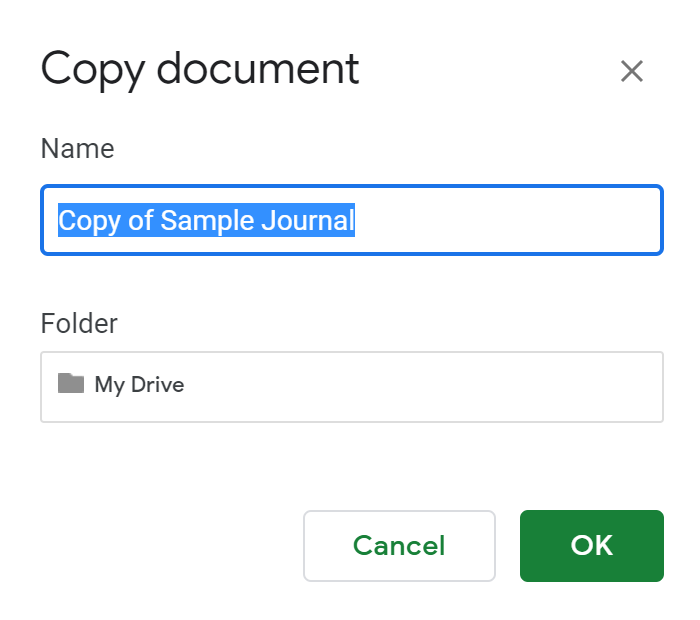
Task: Confirm the copy with the OK button
Action: (591, 545)
